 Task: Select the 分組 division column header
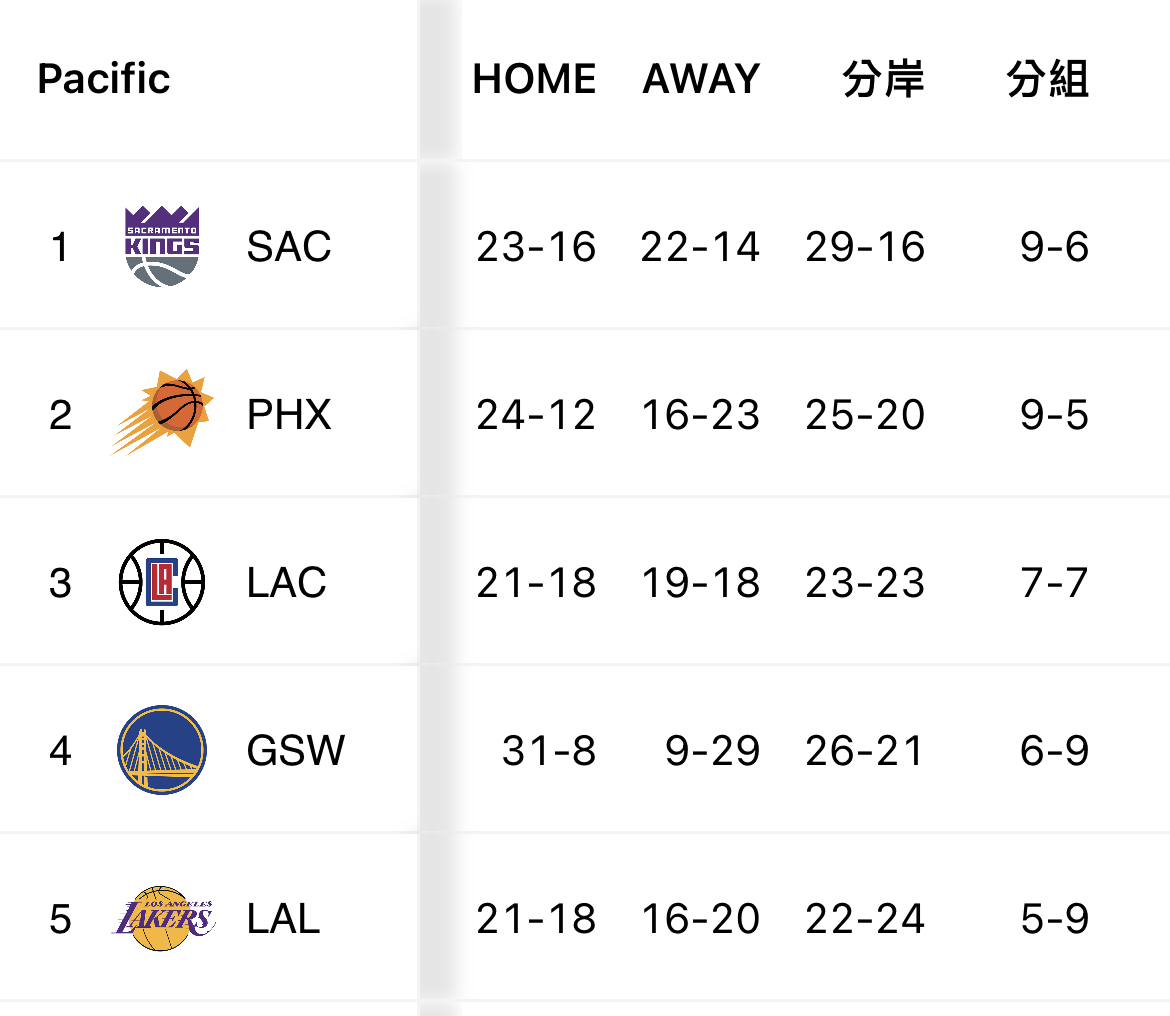click(1048, 78)
